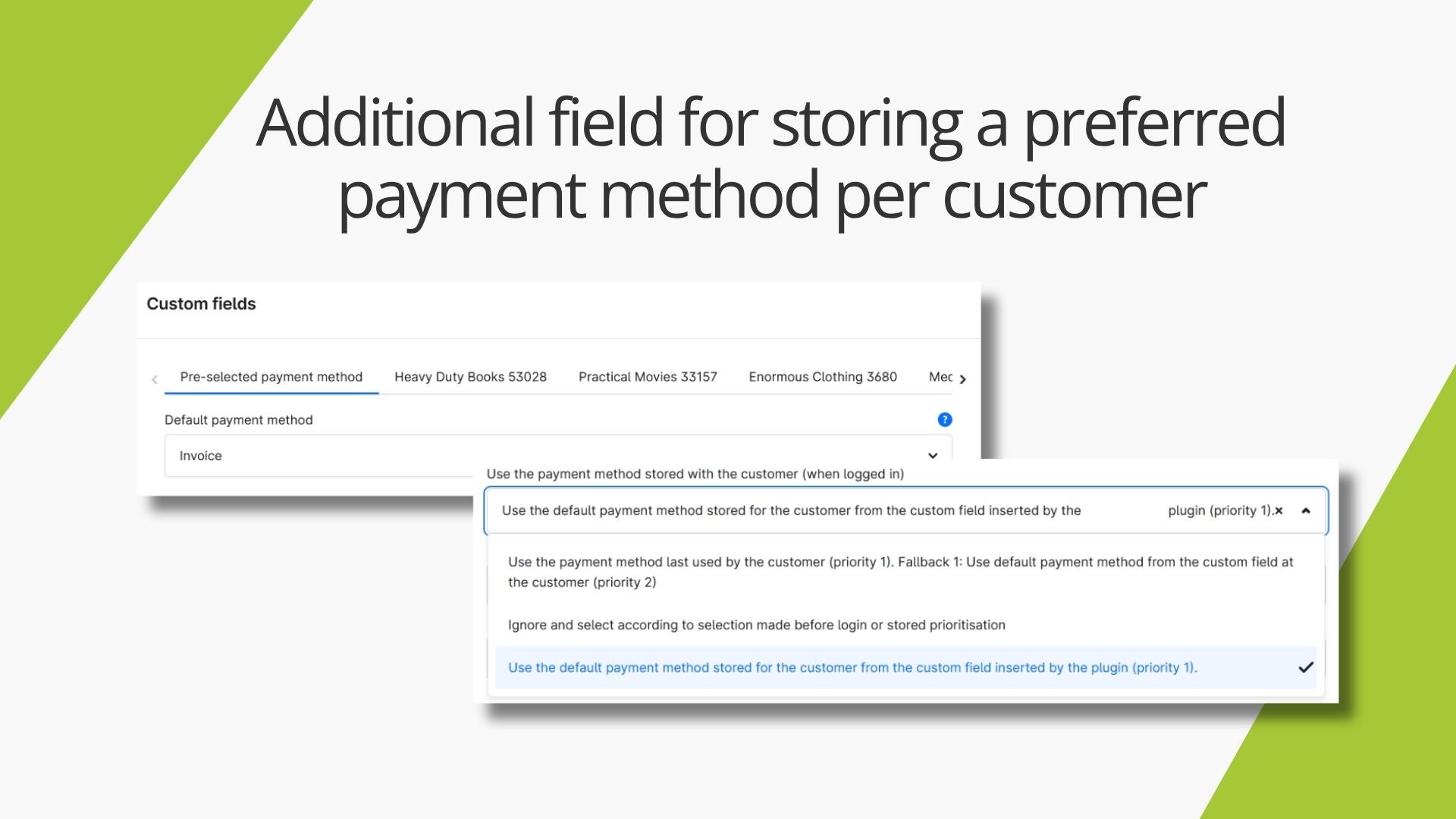This screenshot has width=1456, height=819.
Task: Click the Custom fields card heading
Action: pyautogui.click(x=201, y=304)
